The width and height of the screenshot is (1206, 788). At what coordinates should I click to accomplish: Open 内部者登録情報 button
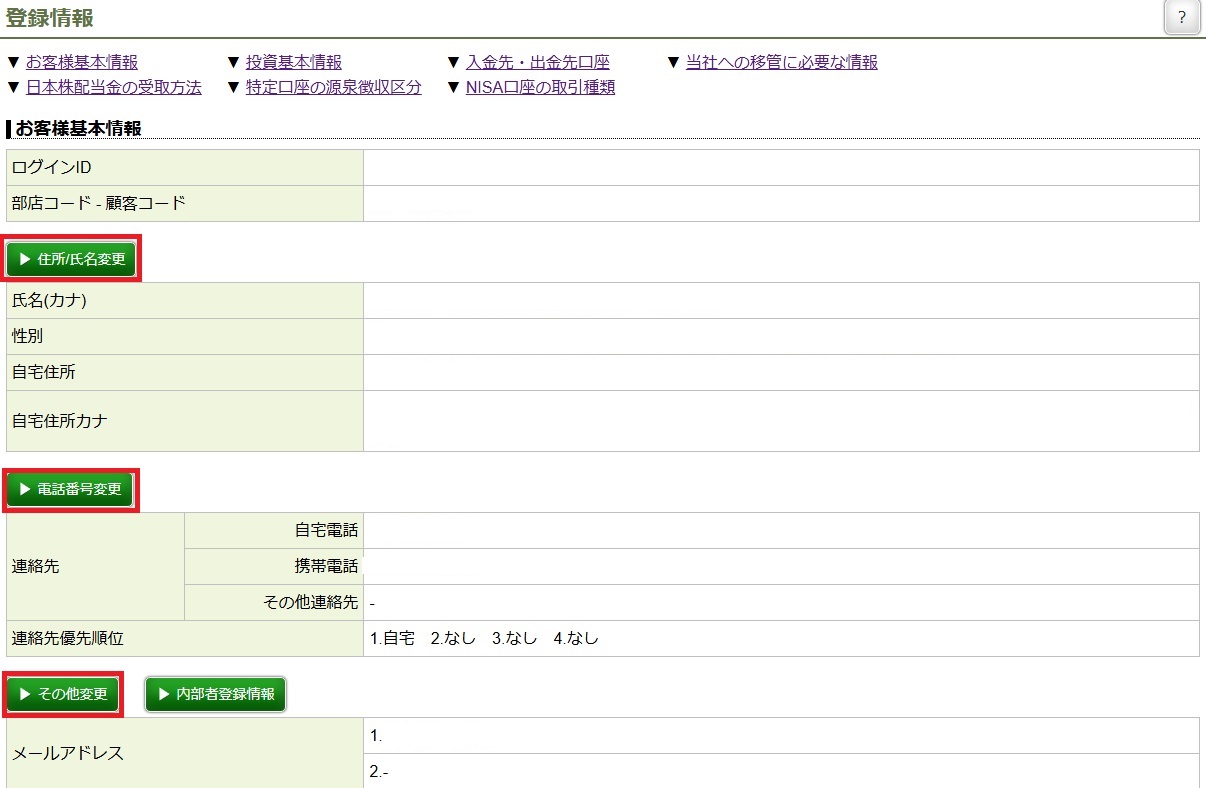pos(216,693)
